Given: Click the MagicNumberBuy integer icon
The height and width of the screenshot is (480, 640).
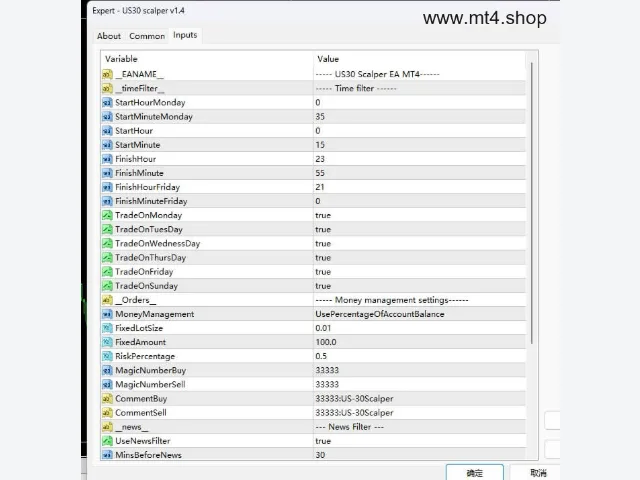Looking at the screenshot, I should [x=107, y=371].
